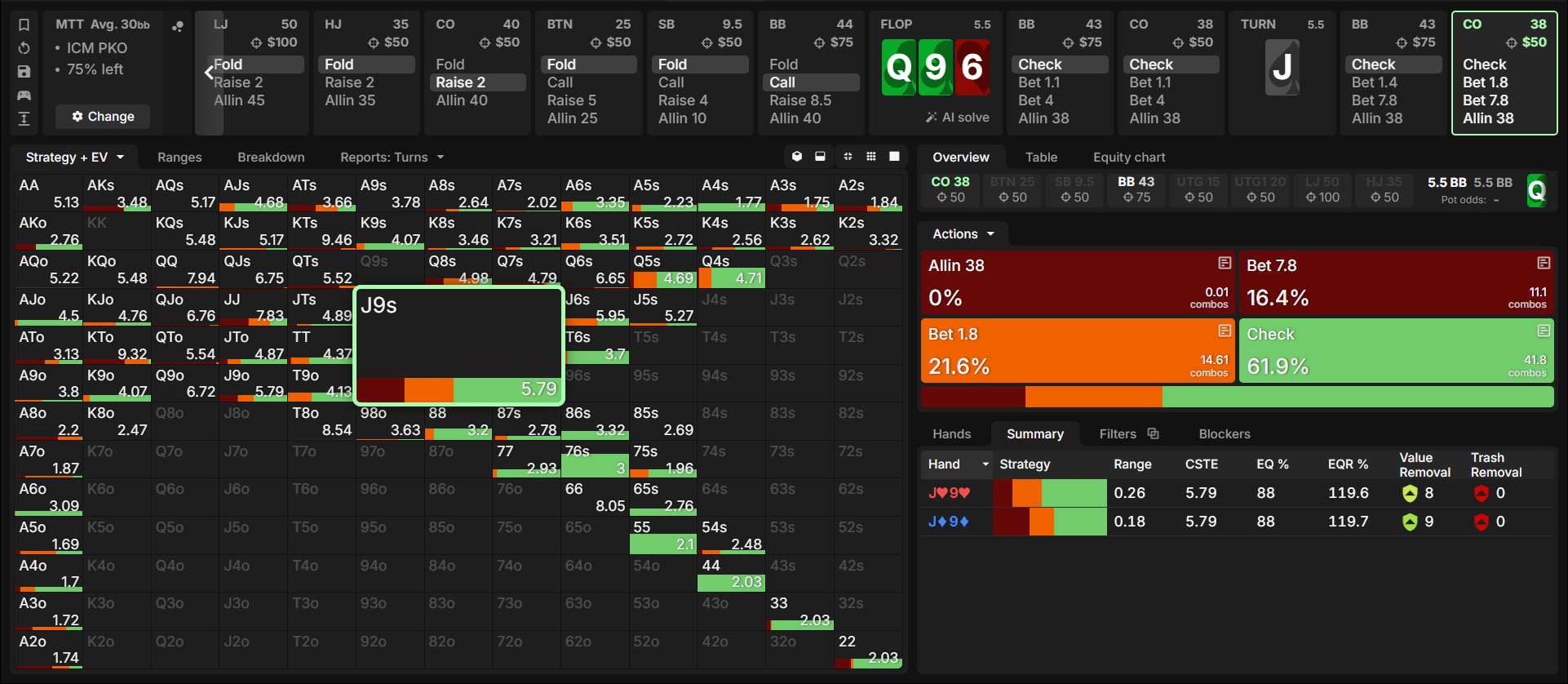Viewport: 1568px width, 684px height.
Task: Click the Change settings button
Action: 103,117
